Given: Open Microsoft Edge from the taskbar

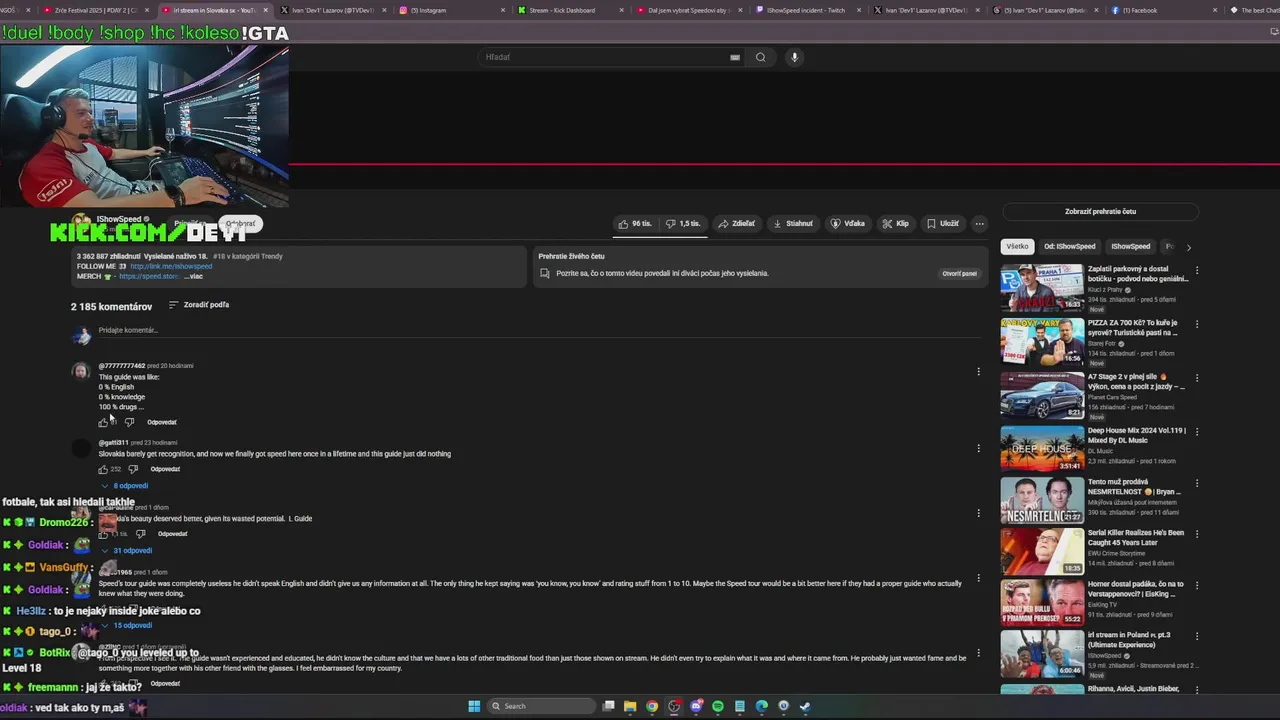Looking at the screenshot, I should 761,706.
